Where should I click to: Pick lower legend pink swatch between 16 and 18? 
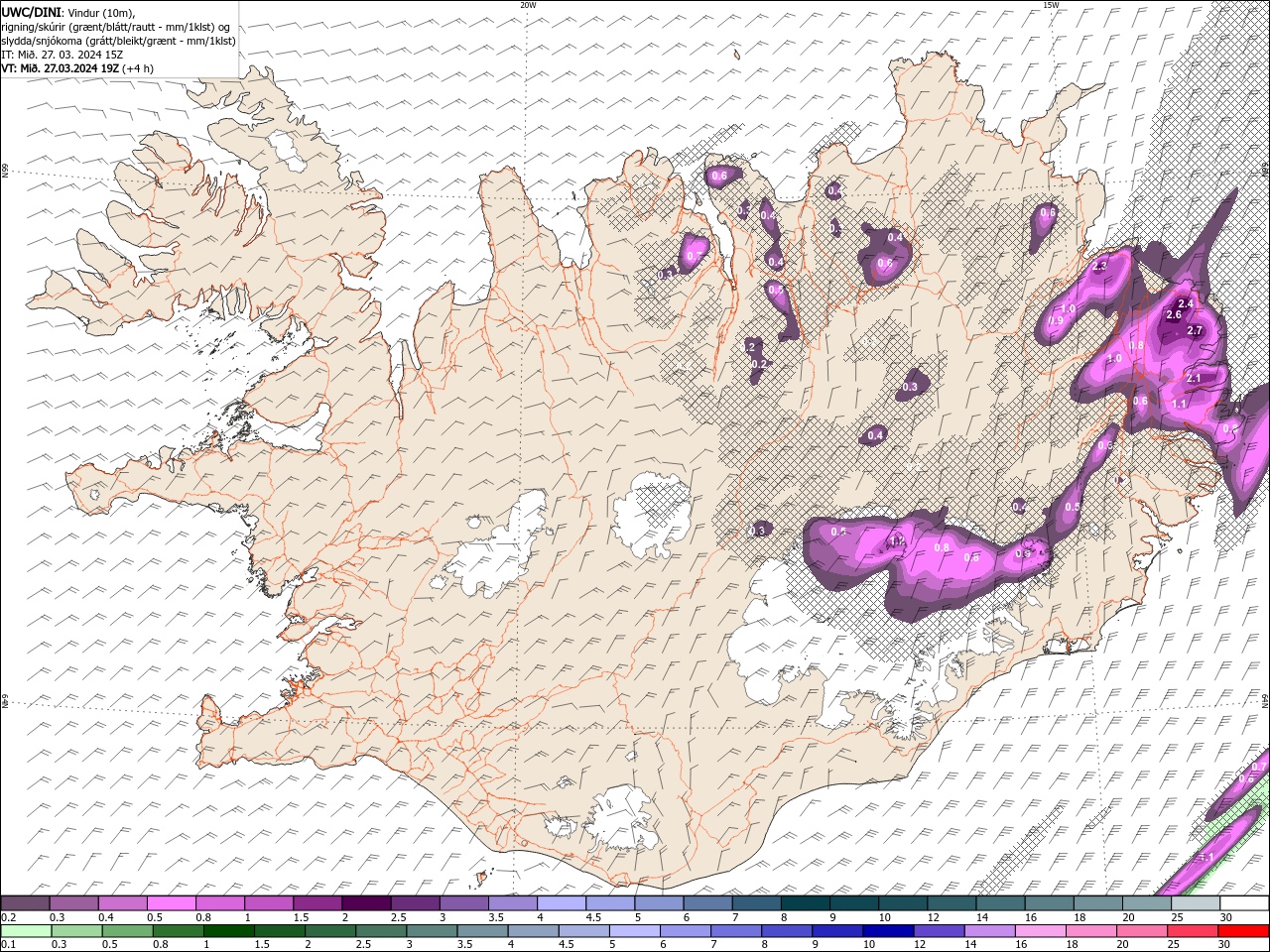coord(1041,931)
